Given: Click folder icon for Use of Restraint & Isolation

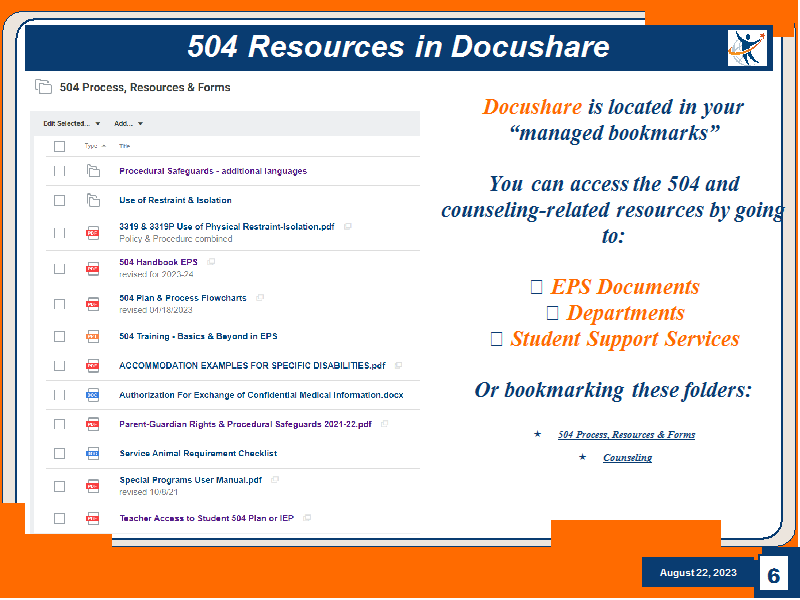Looking at the screenshot, I should (93, 200).
